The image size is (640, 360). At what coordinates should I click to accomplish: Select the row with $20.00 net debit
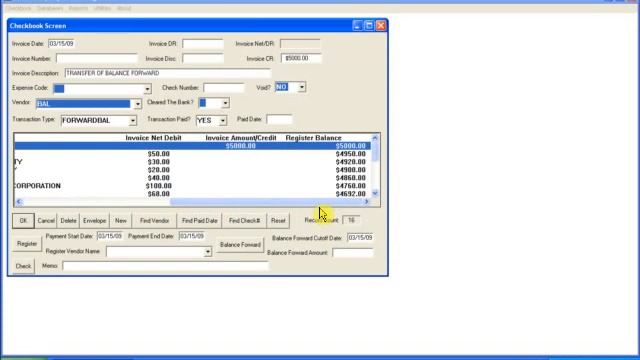193,170
